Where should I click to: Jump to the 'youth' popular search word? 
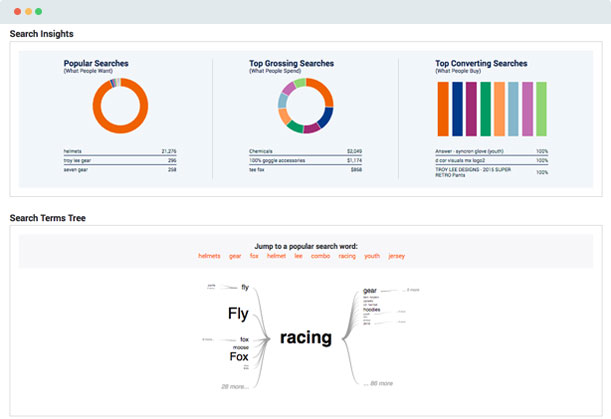tap(372, 256)
